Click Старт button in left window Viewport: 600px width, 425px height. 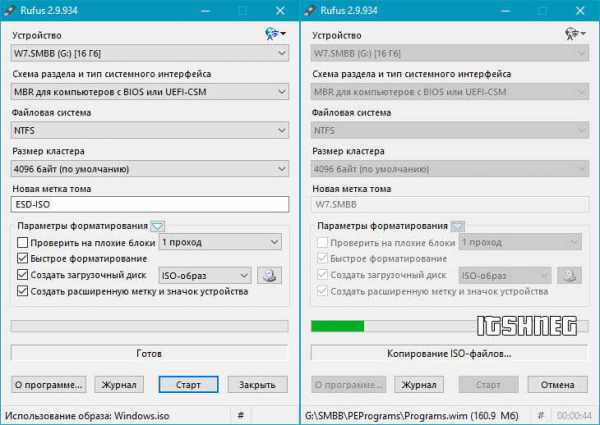point(189,384)
